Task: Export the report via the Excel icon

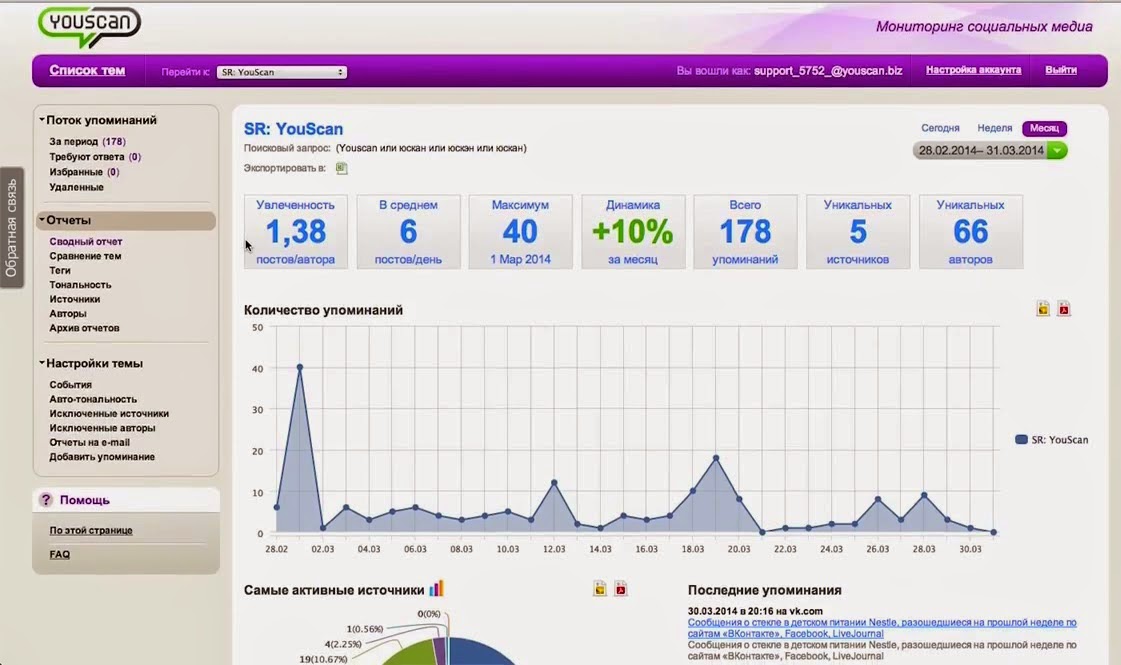Action: (x=342, y=168)
